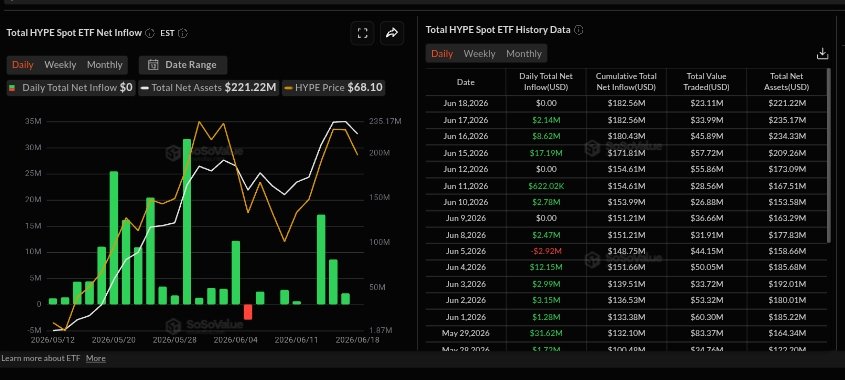This screenshot has height=380, width=845.
Task: Show info for Total HYPE Spot ETF History Data
Action: [x=578, y=30]
